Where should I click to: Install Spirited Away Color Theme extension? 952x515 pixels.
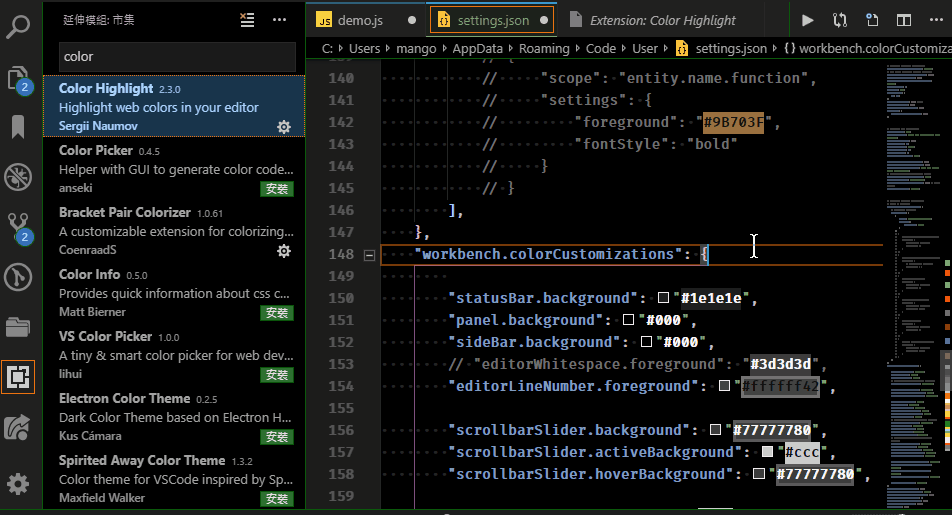277,499
